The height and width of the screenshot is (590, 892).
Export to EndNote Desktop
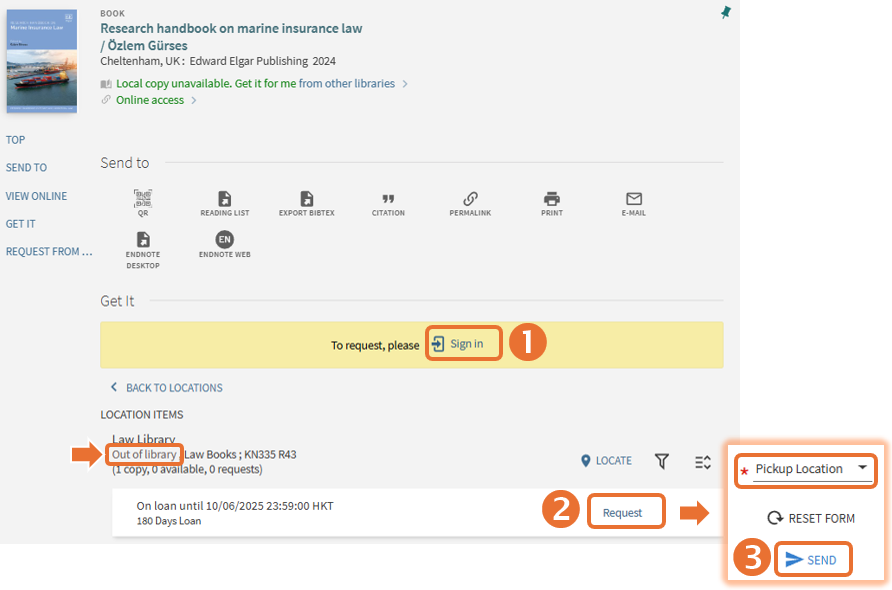143,241
